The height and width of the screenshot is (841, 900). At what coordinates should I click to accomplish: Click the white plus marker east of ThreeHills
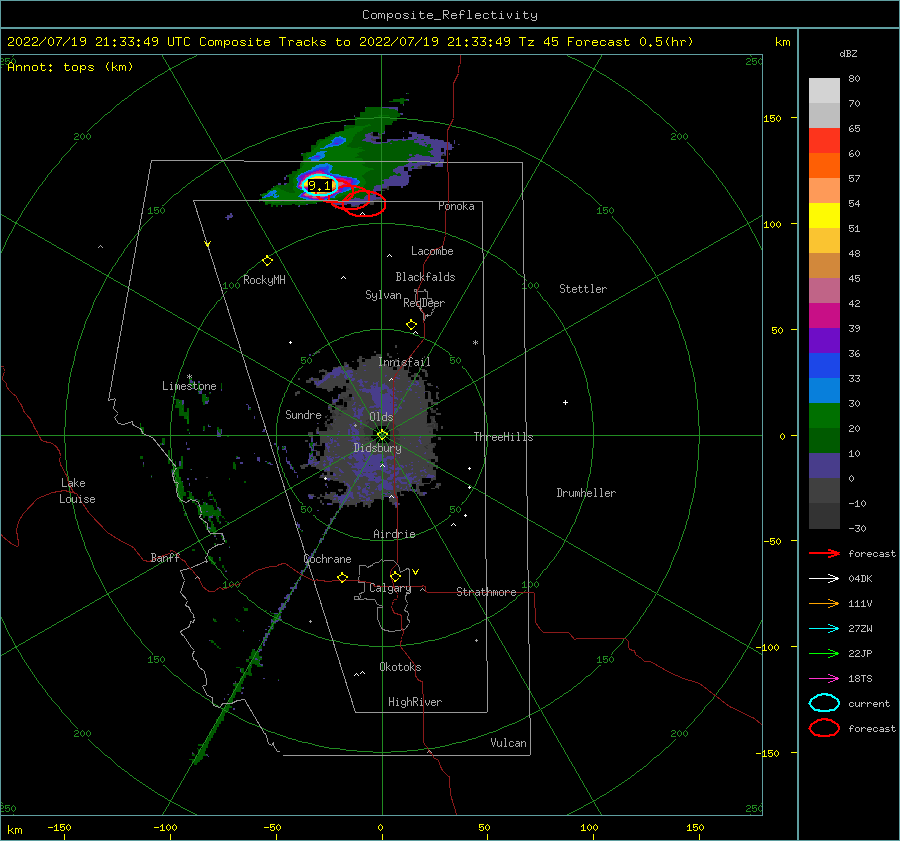click(565, 402)
